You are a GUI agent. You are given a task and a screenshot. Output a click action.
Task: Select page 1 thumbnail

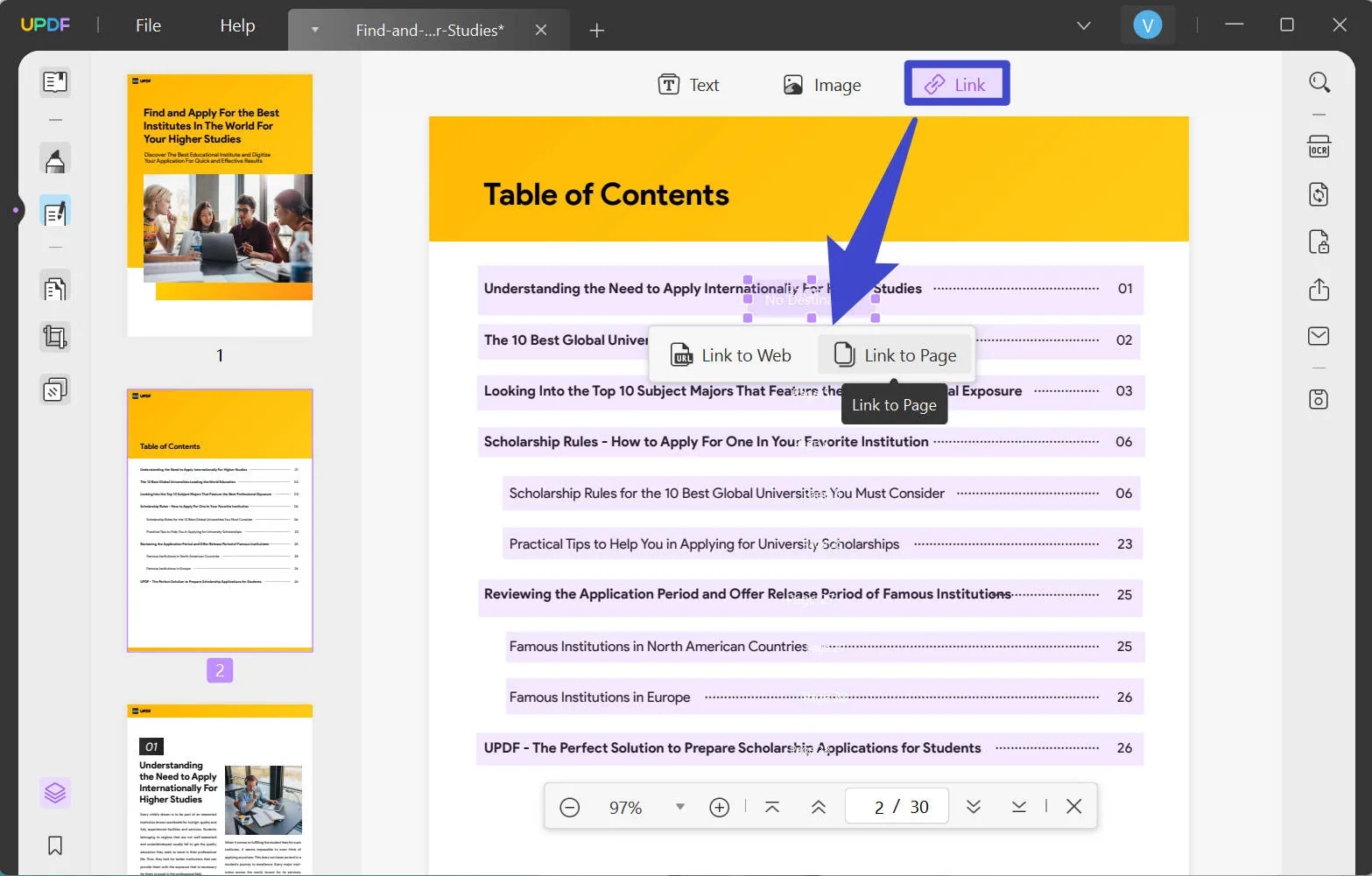click(x=220, y=205)
